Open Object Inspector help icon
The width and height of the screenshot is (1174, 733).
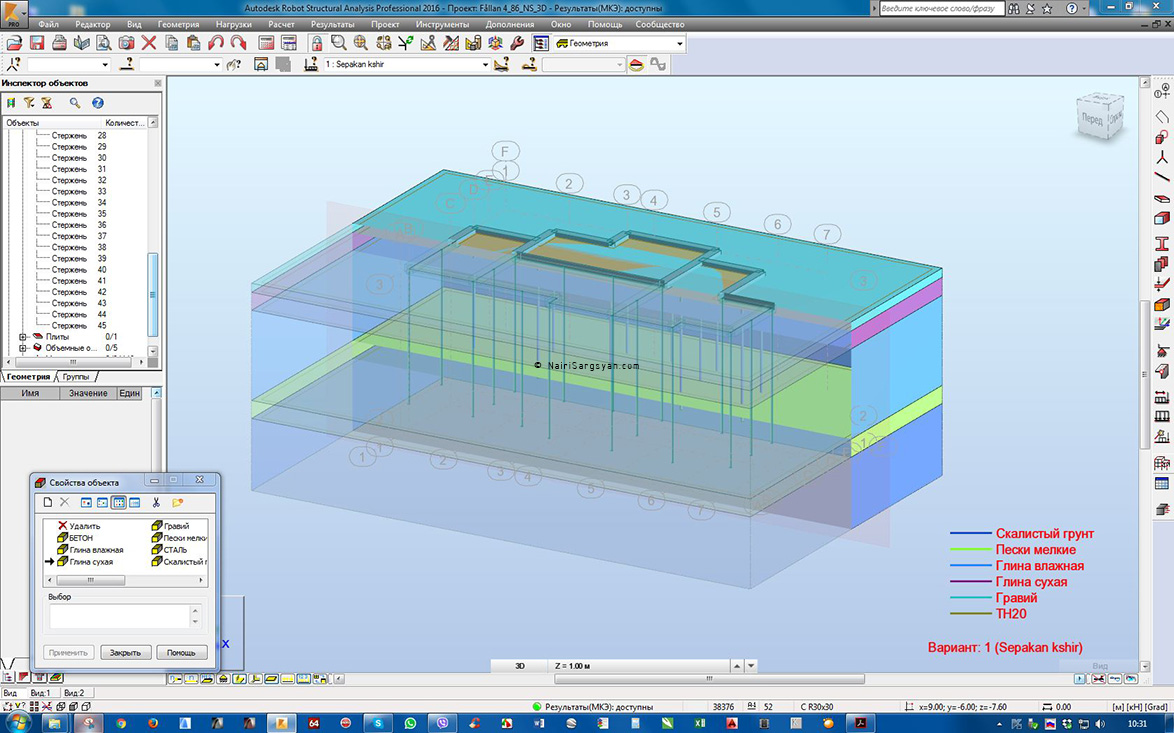(97, 103)
